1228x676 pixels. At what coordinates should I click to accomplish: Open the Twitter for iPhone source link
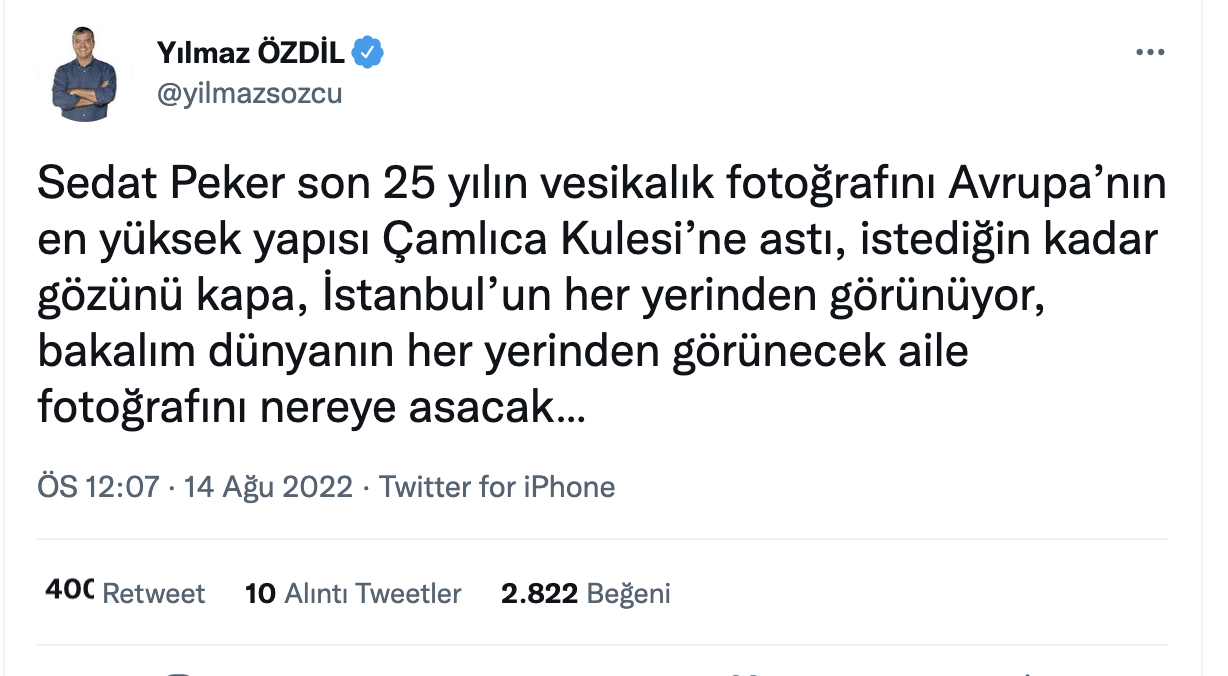click(497, 487)
